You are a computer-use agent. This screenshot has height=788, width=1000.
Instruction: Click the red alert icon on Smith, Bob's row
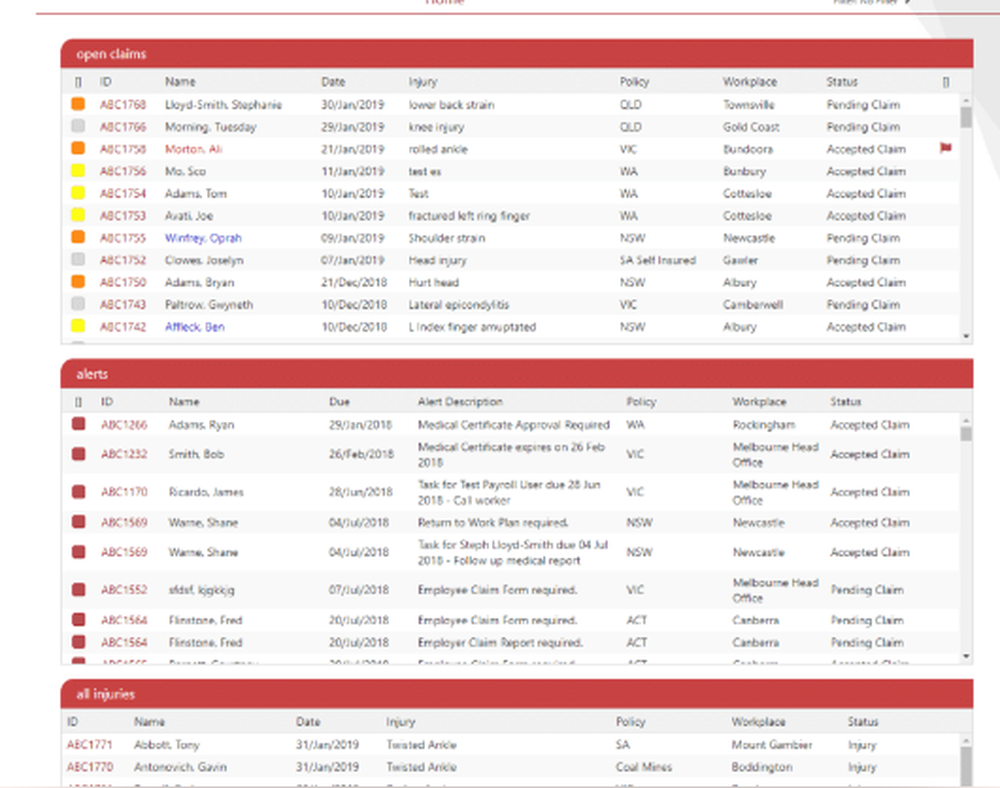(x=77, y=453)
